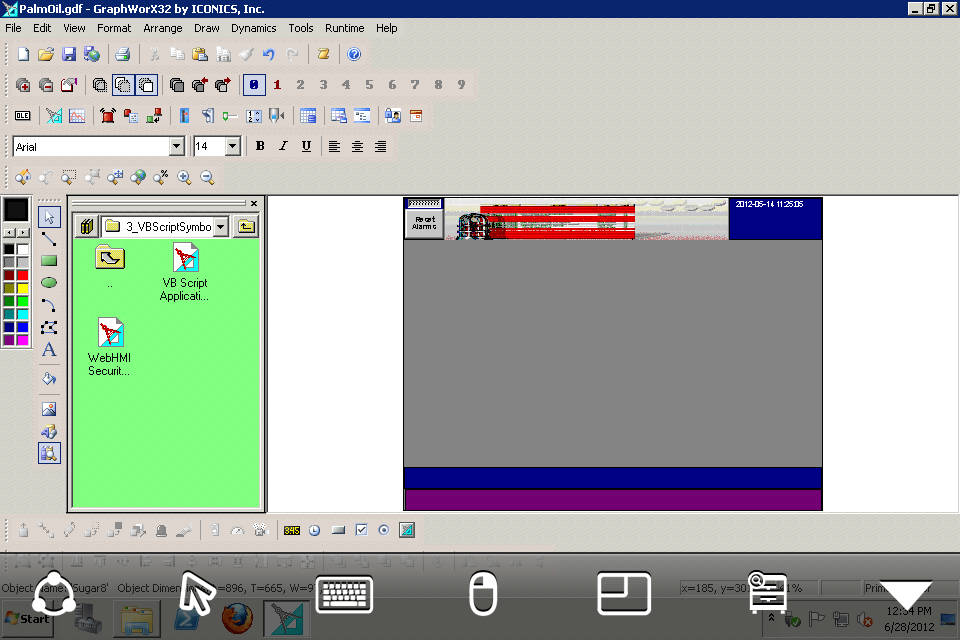Click the OLE object insert icon
Viewport: 960px width, 640px height.
click(23, 116)
